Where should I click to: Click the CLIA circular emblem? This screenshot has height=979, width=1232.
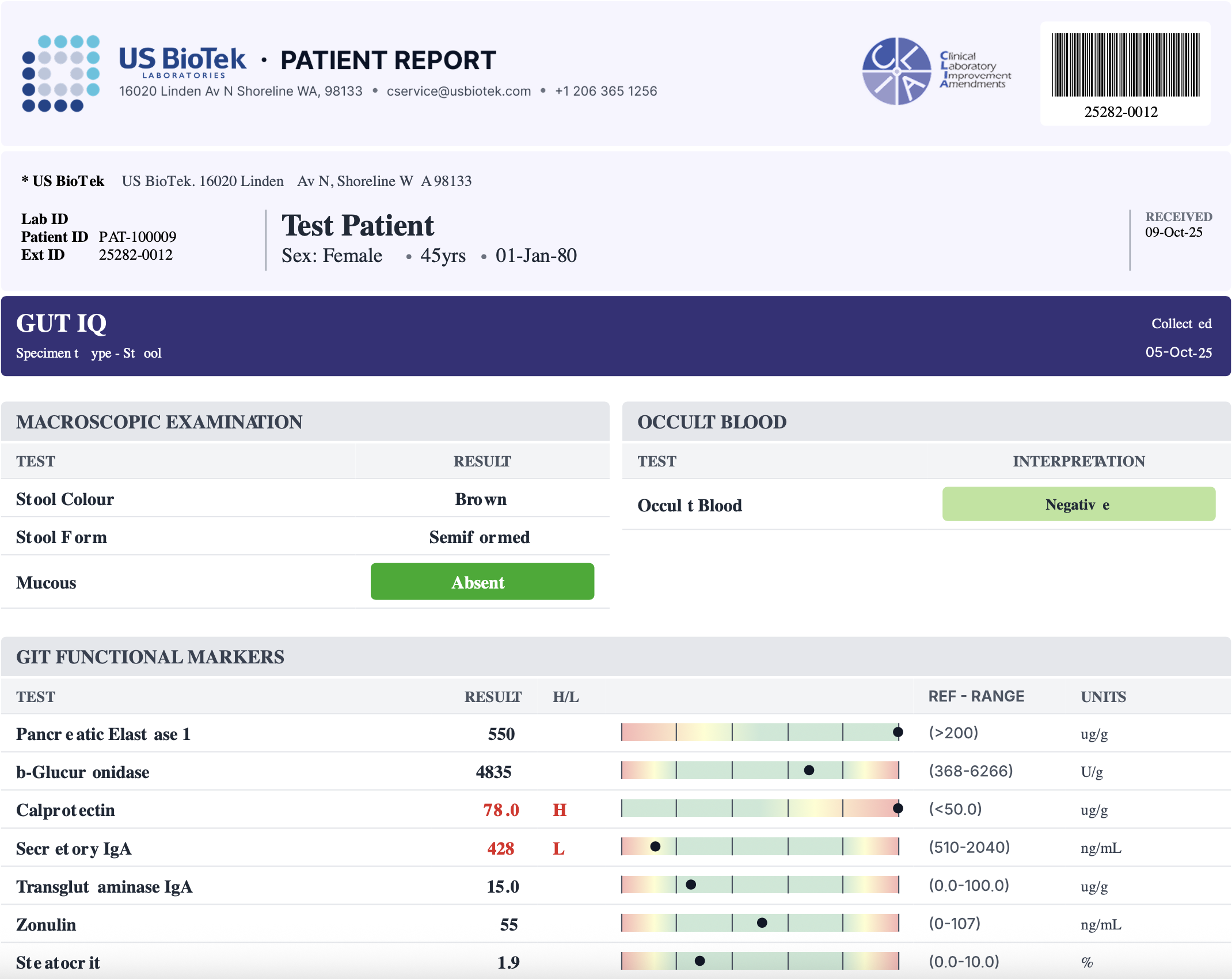click(896, 71)
